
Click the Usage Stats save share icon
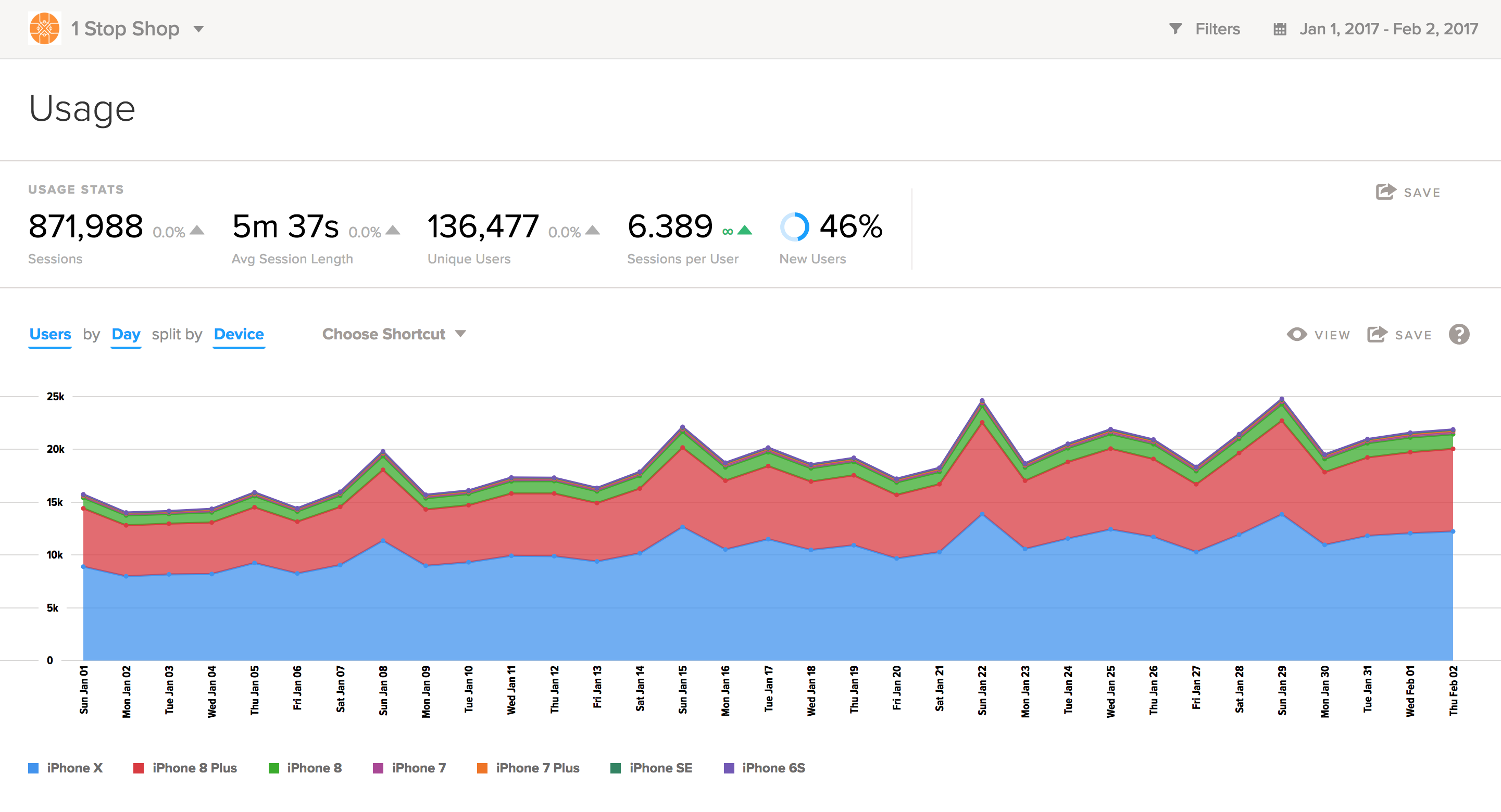point(1385,192)
